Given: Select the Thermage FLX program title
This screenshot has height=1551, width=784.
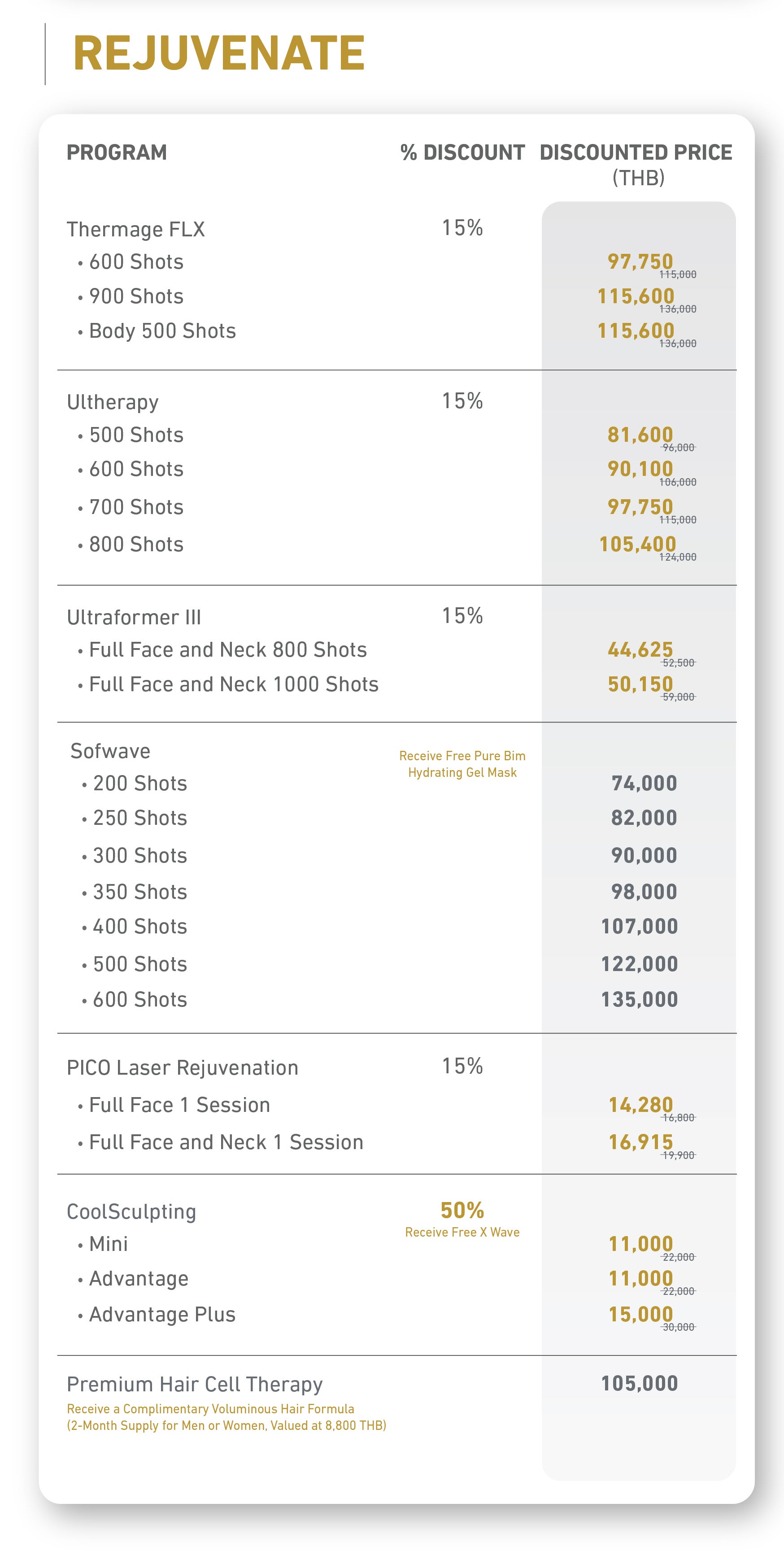Looking at the screenshot, I should (135, 229).
